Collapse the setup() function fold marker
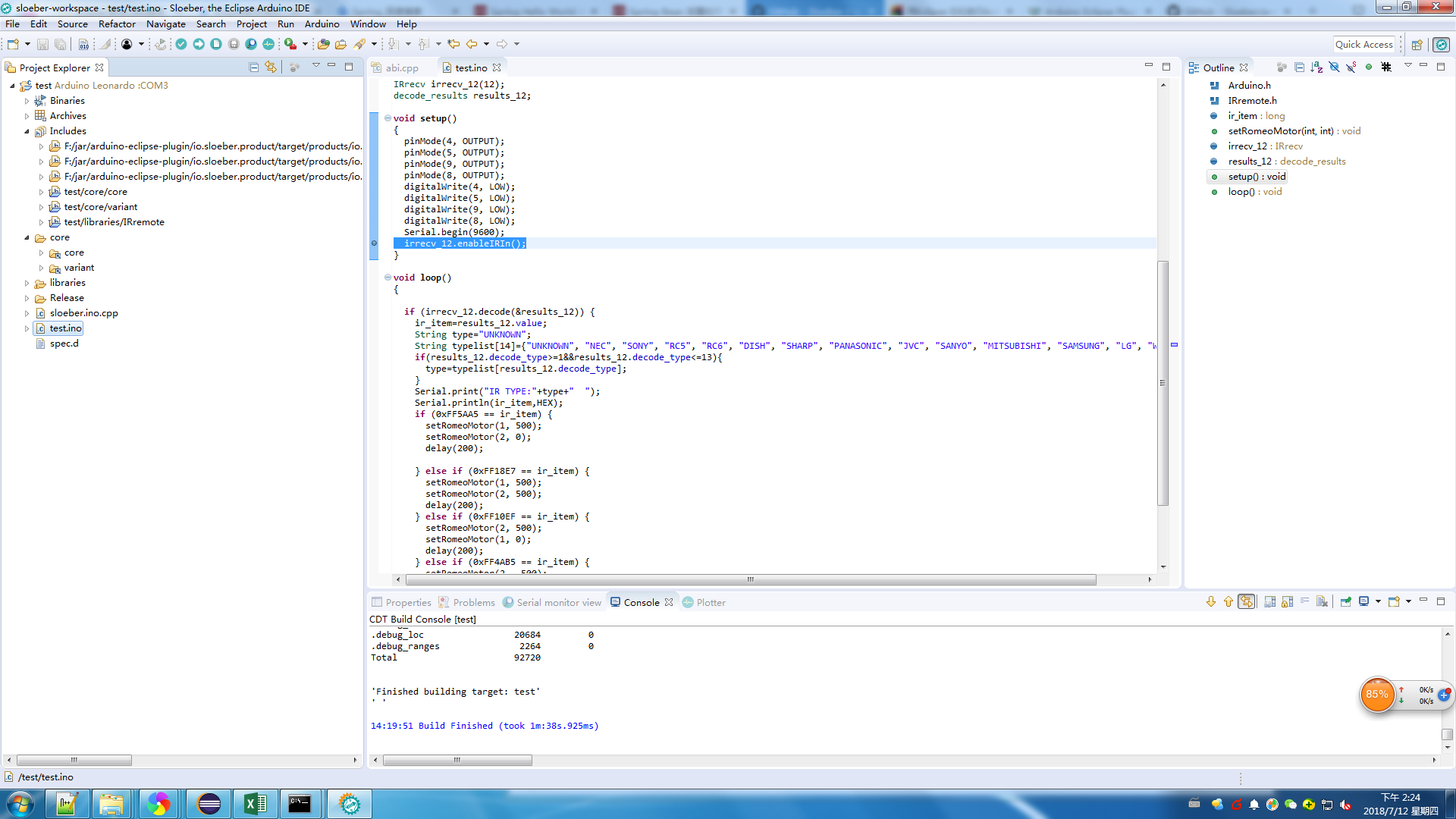 [x=388, y=118]
